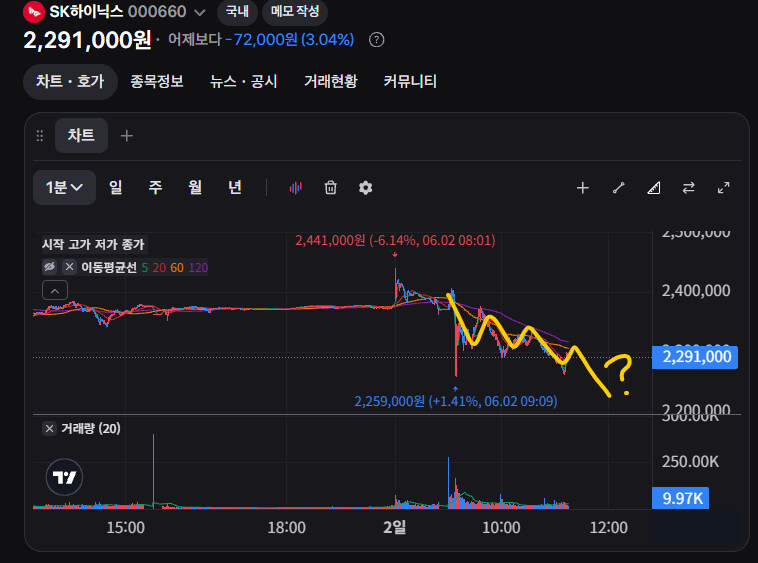Delete drawings with the trash icon
Screen dimensions: 758x563
(331, 188)
